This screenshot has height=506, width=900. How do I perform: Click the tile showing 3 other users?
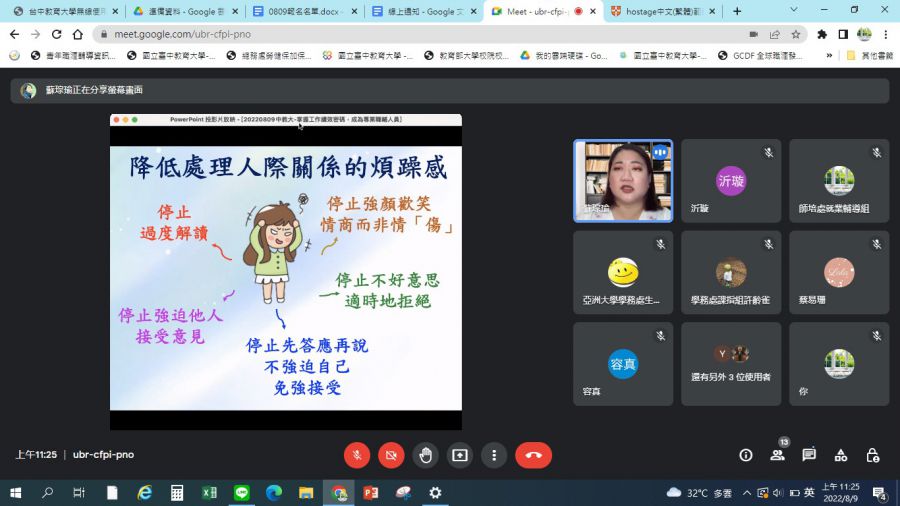[731, 364]
